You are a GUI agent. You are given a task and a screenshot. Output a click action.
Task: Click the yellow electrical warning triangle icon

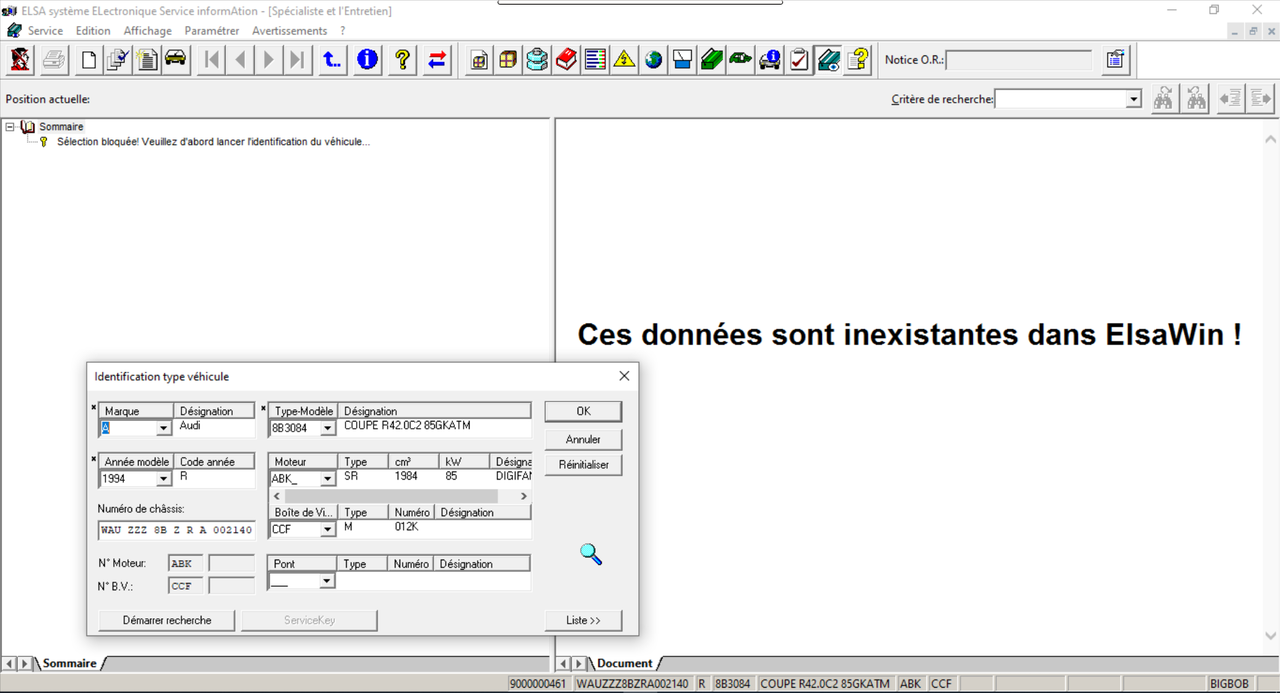pyautogui.click(x=624, y=60)
